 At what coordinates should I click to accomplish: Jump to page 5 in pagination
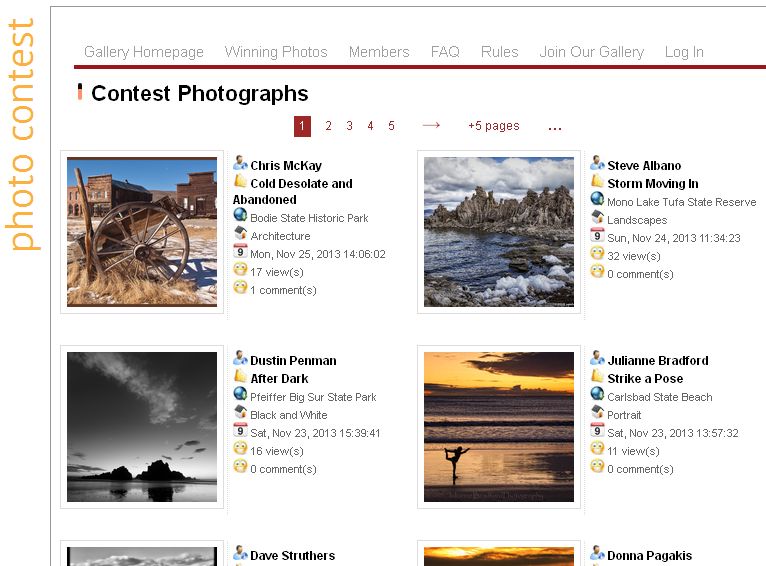pyautogui.click(x=391, y=126)
